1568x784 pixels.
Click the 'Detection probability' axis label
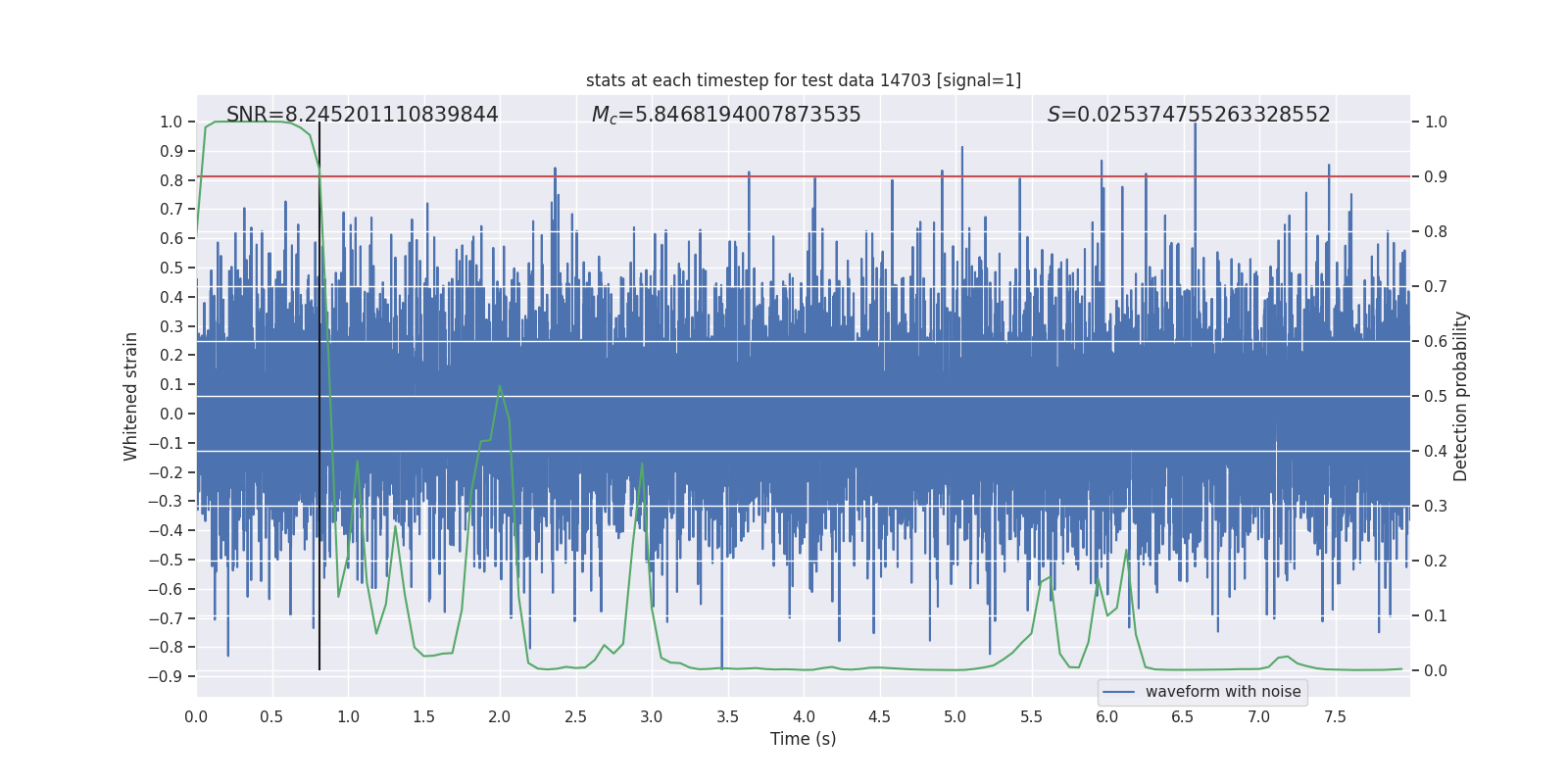coord(1460,396)
